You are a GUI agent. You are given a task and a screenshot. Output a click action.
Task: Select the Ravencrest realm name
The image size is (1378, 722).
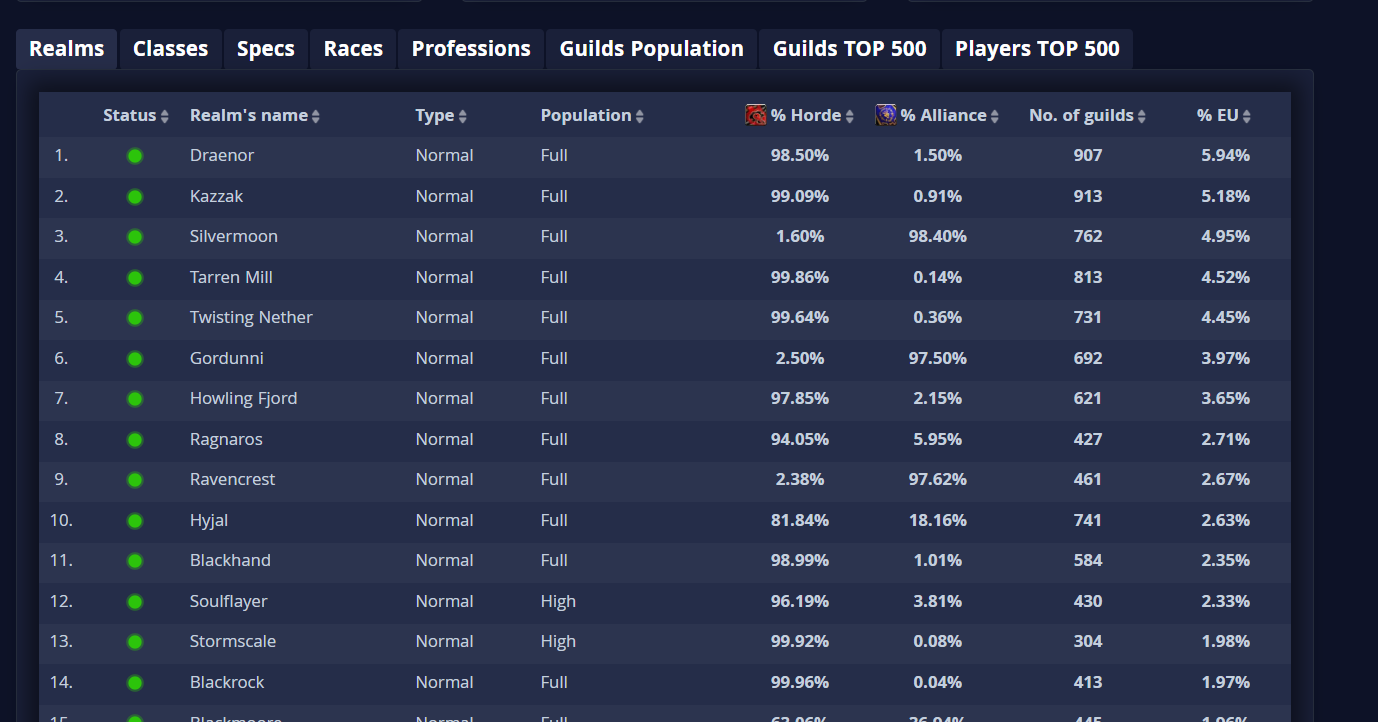pos(232,479)
